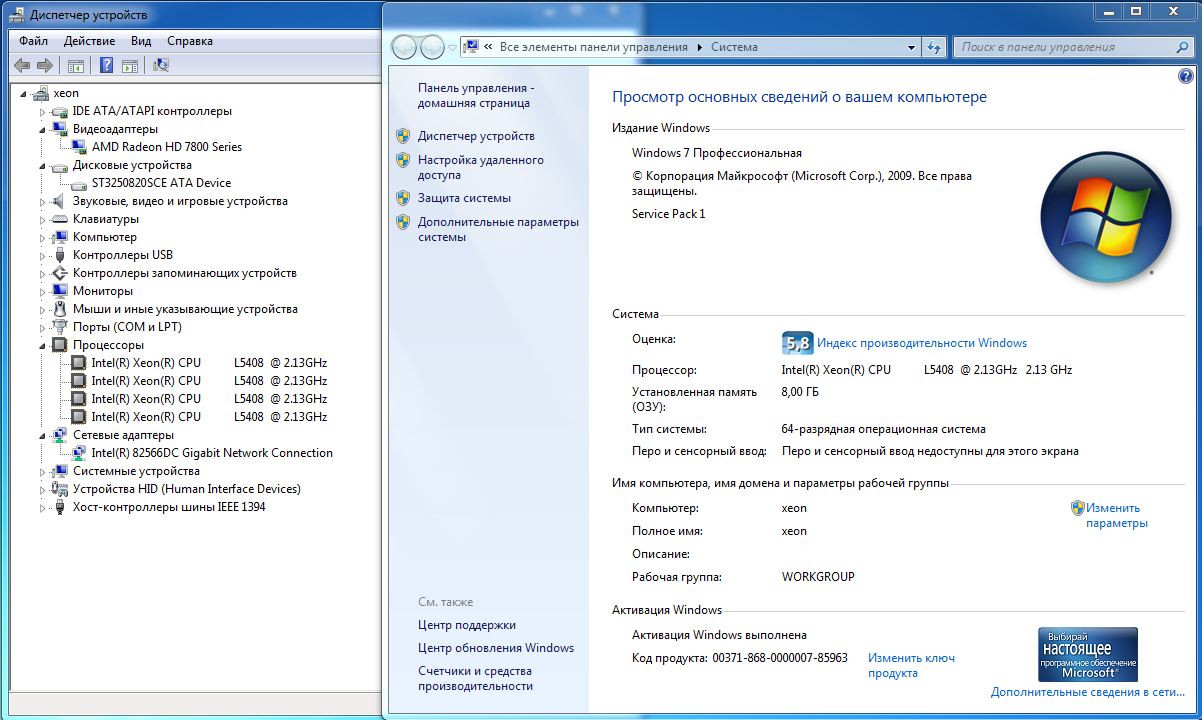Collapse the Видеоадаптеры node
This screenshot has width=1202, height=720.
click(43, 129)
